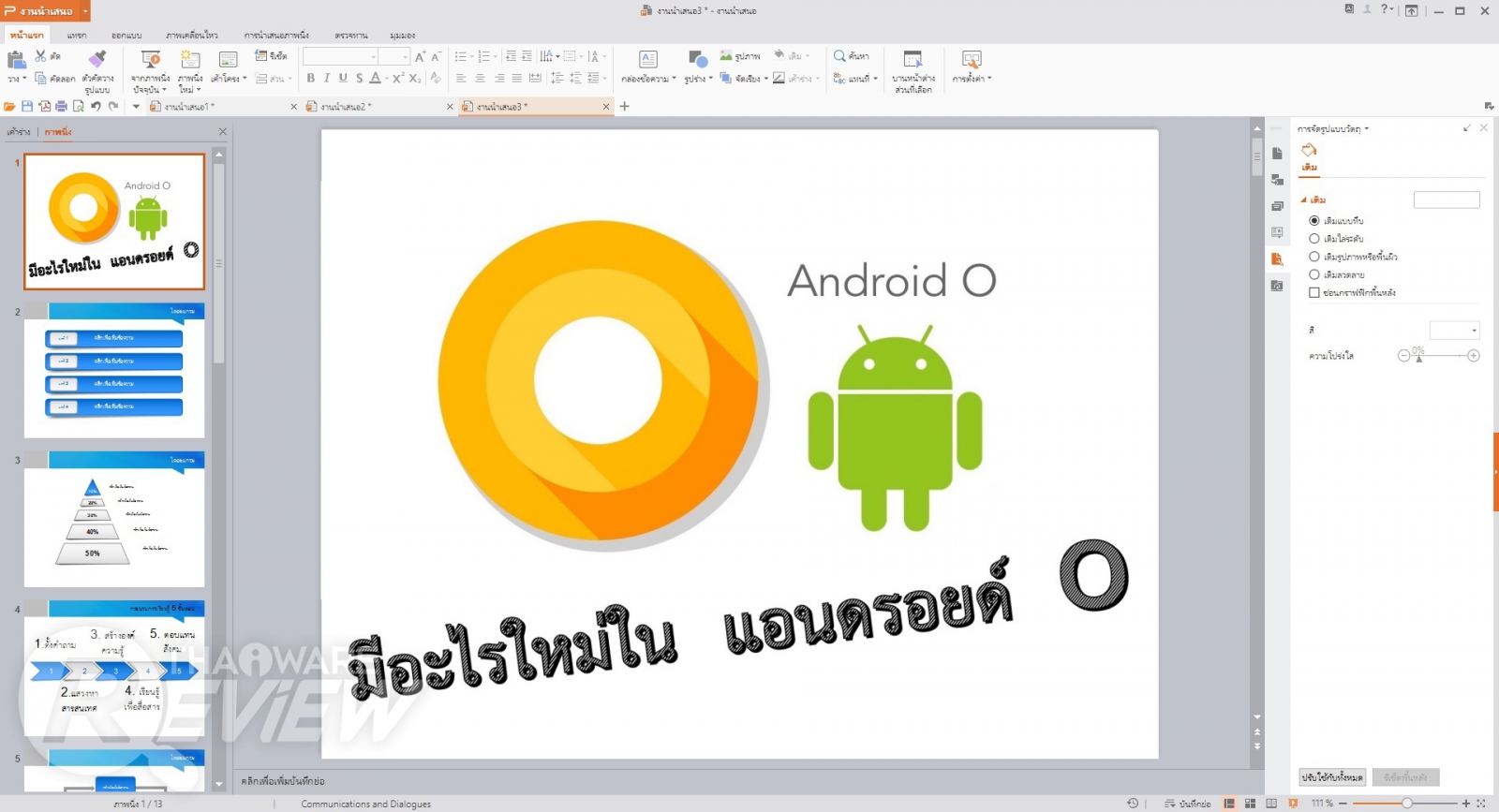The width and height of the screenshot is (1499, 812).
Task: Click the Undo arrow
Action: click(x=96, y=107)
